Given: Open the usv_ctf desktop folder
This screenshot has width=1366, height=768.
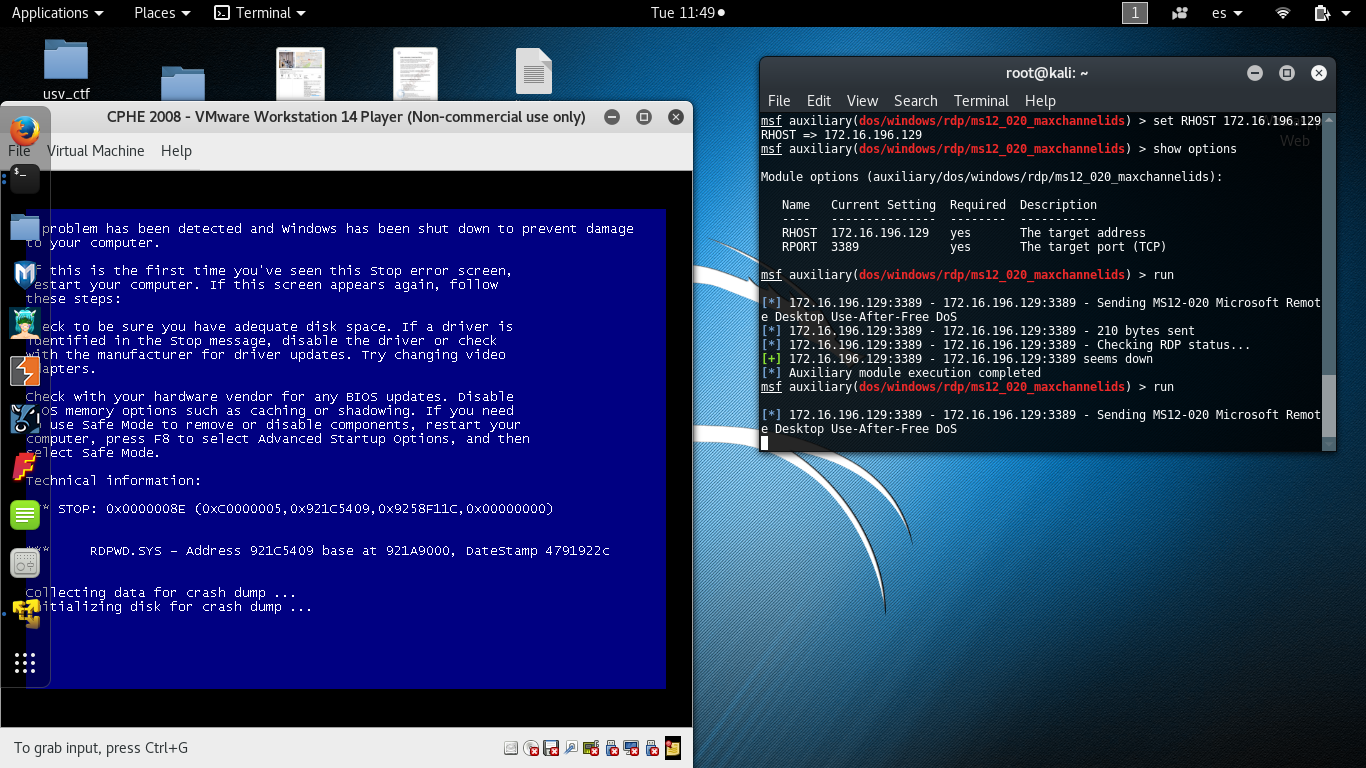Looking at the screenshot, I should point(66,70).
